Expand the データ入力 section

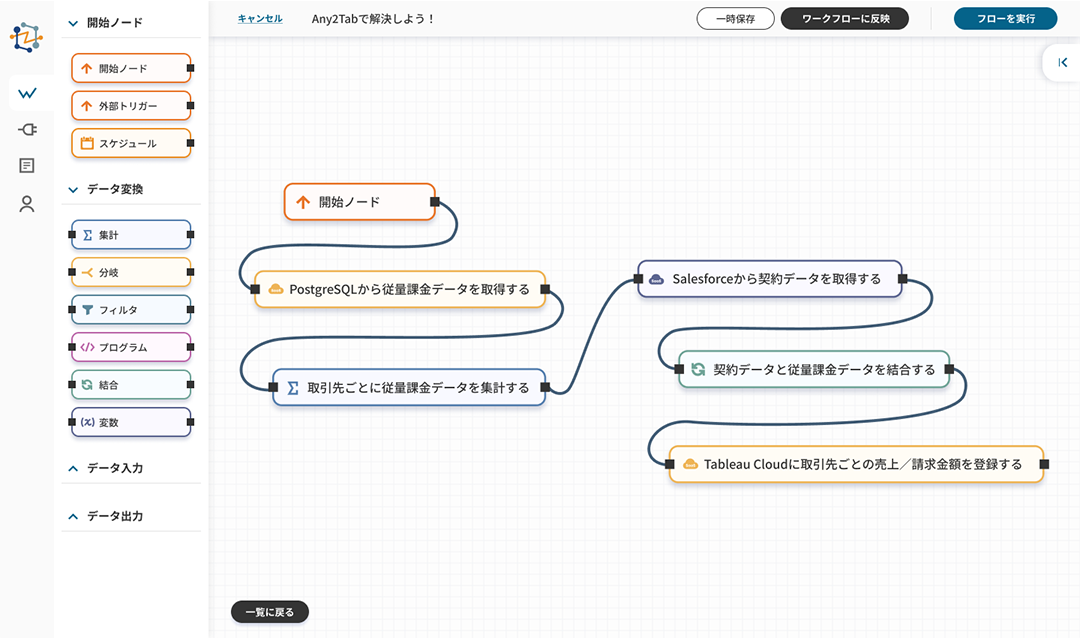(73, 468)
